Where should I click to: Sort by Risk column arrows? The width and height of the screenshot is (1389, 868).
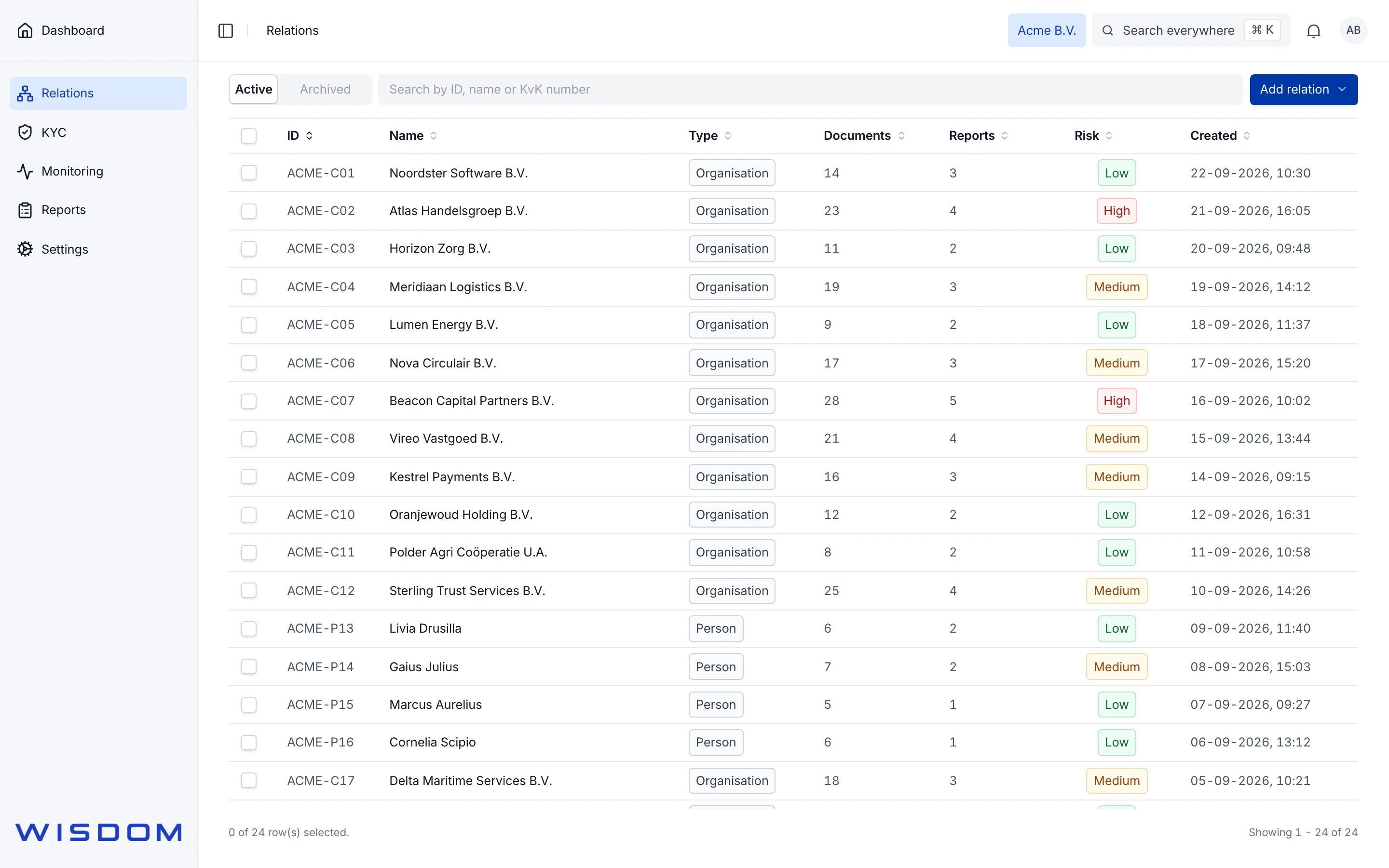(x=1109, y=136)
